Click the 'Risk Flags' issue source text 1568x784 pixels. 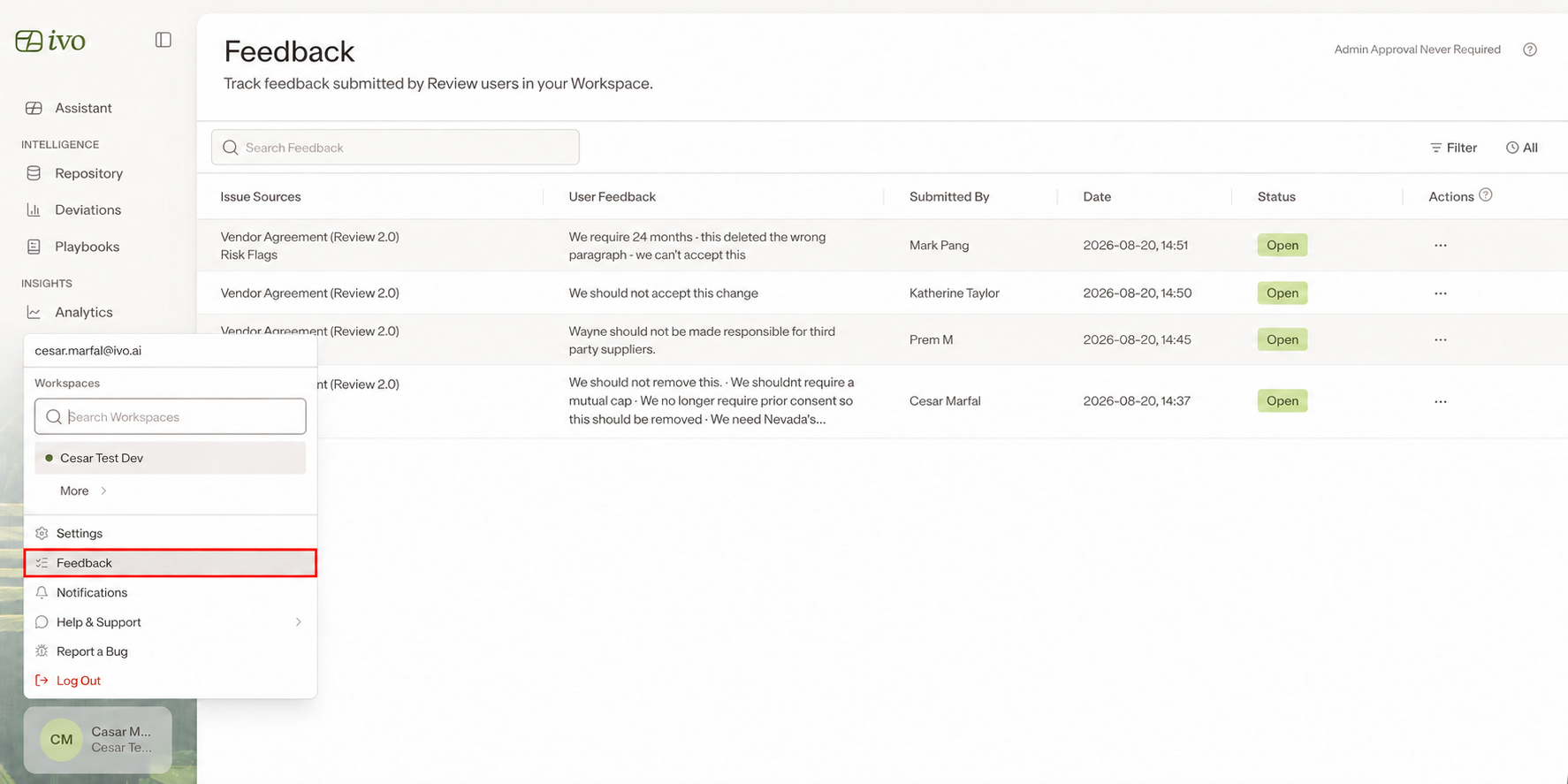pos(249,255)
